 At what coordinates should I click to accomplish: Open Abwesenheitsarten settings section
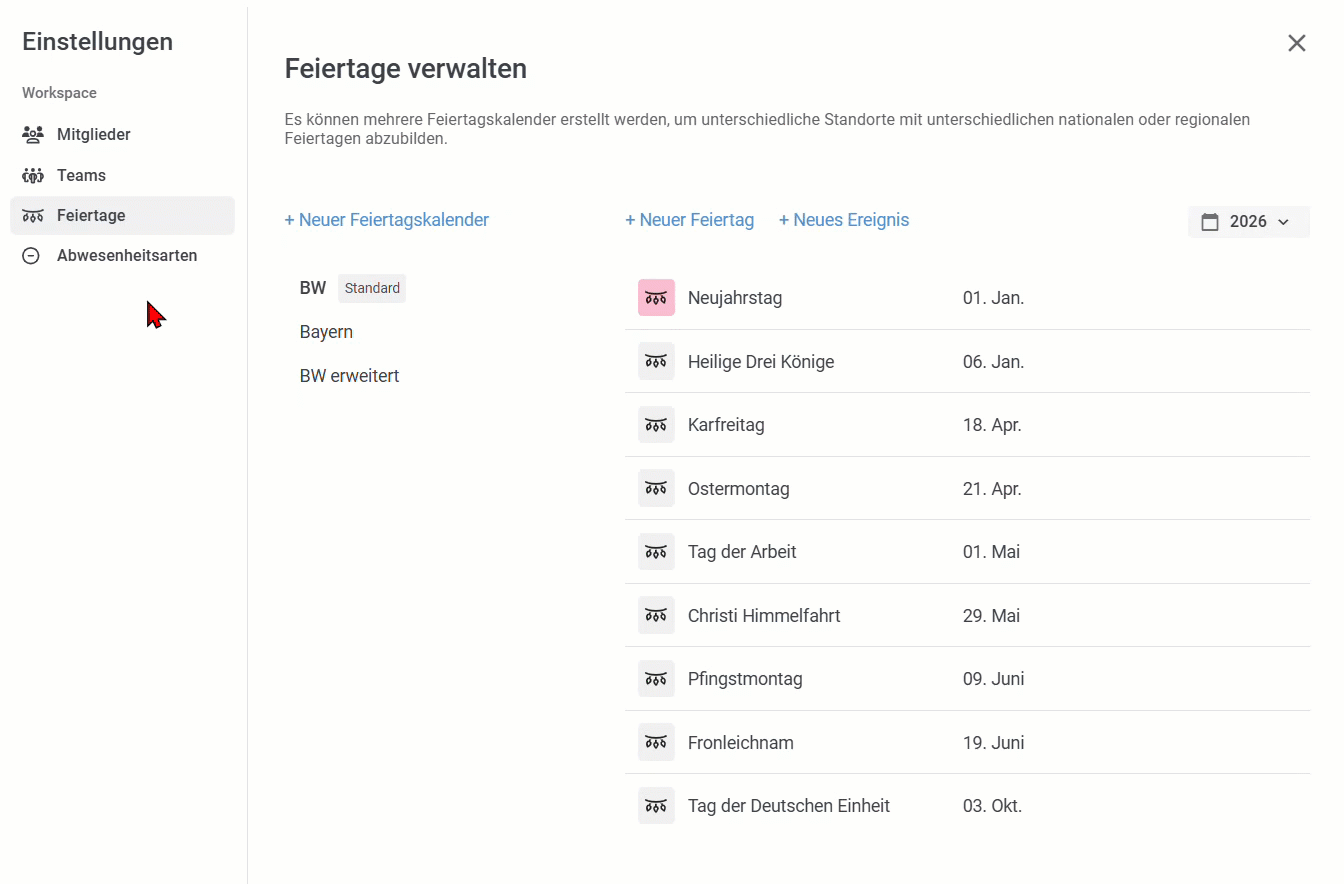point(126,256)
